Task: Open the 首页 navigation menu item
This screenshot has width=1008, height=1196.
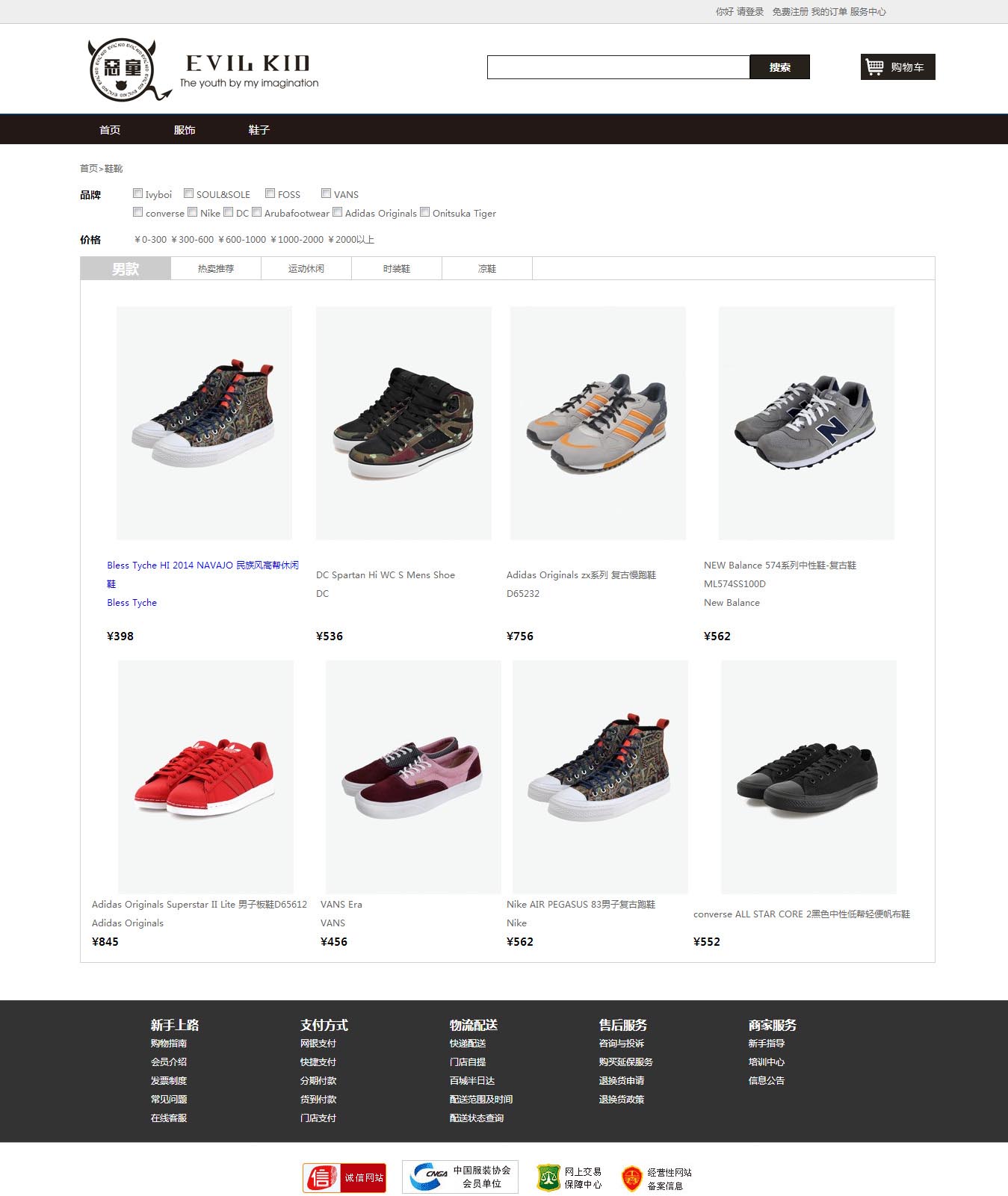Action: click(110, 130)
